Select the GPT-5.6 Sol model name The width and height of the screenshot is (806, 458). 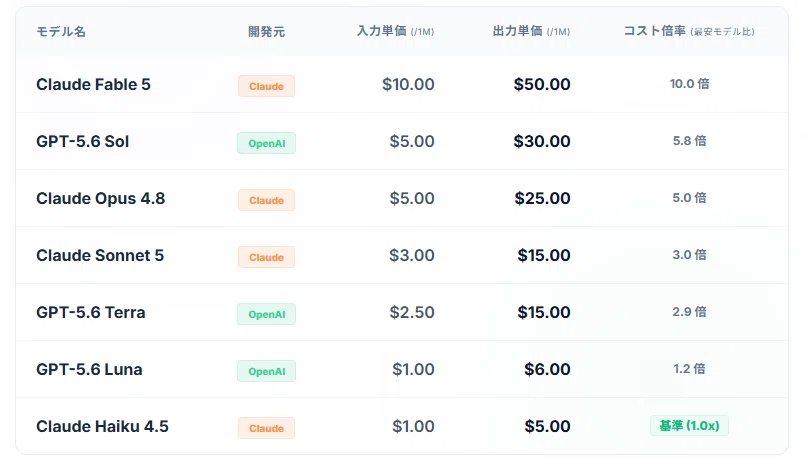82,141
